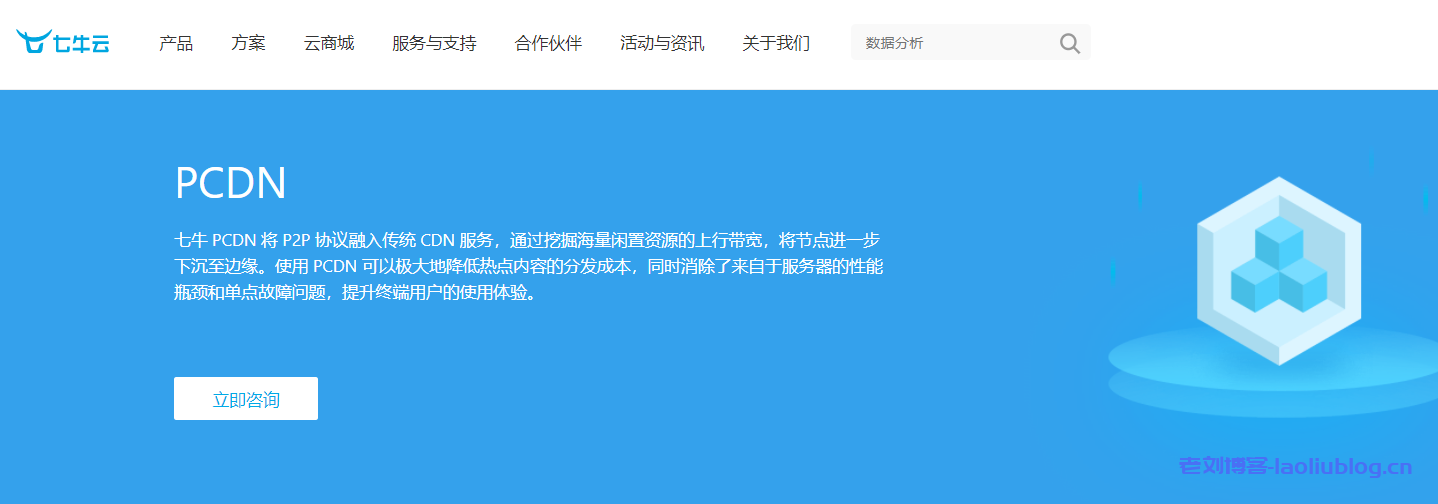The width and height of the screenshot is (1438, 504).
Task: Click the hexagon cube illustration
Action: [1279, 272]
